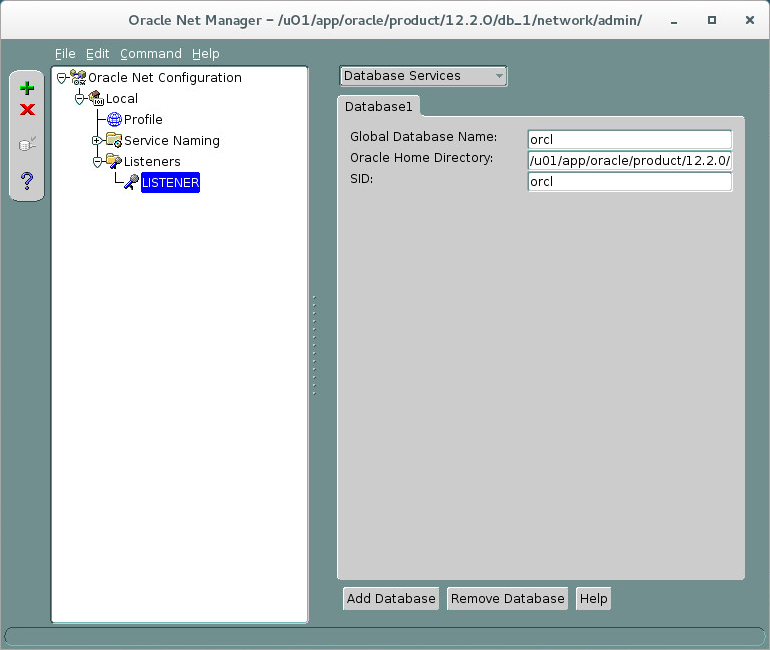Click the LISTENER item icon
Image resolution: width=770 pixels, height=650 pixels.
tap(131, 182)
